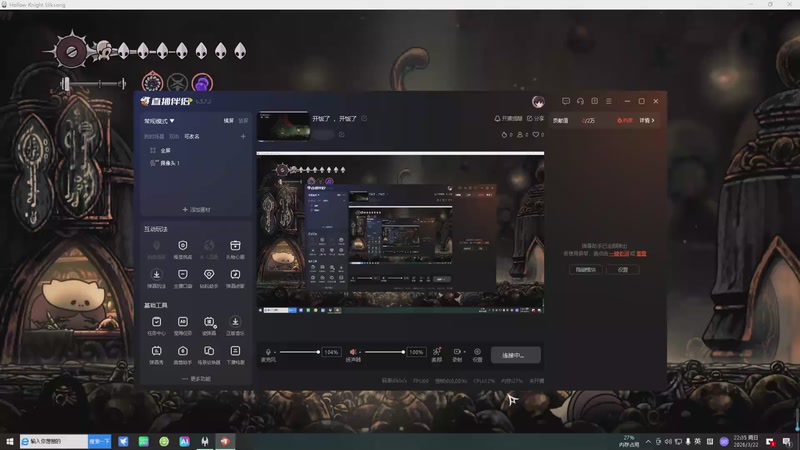Click the 100% speaker volume field
This screenshot has width=800, height=450.
[x=416, y=352]
